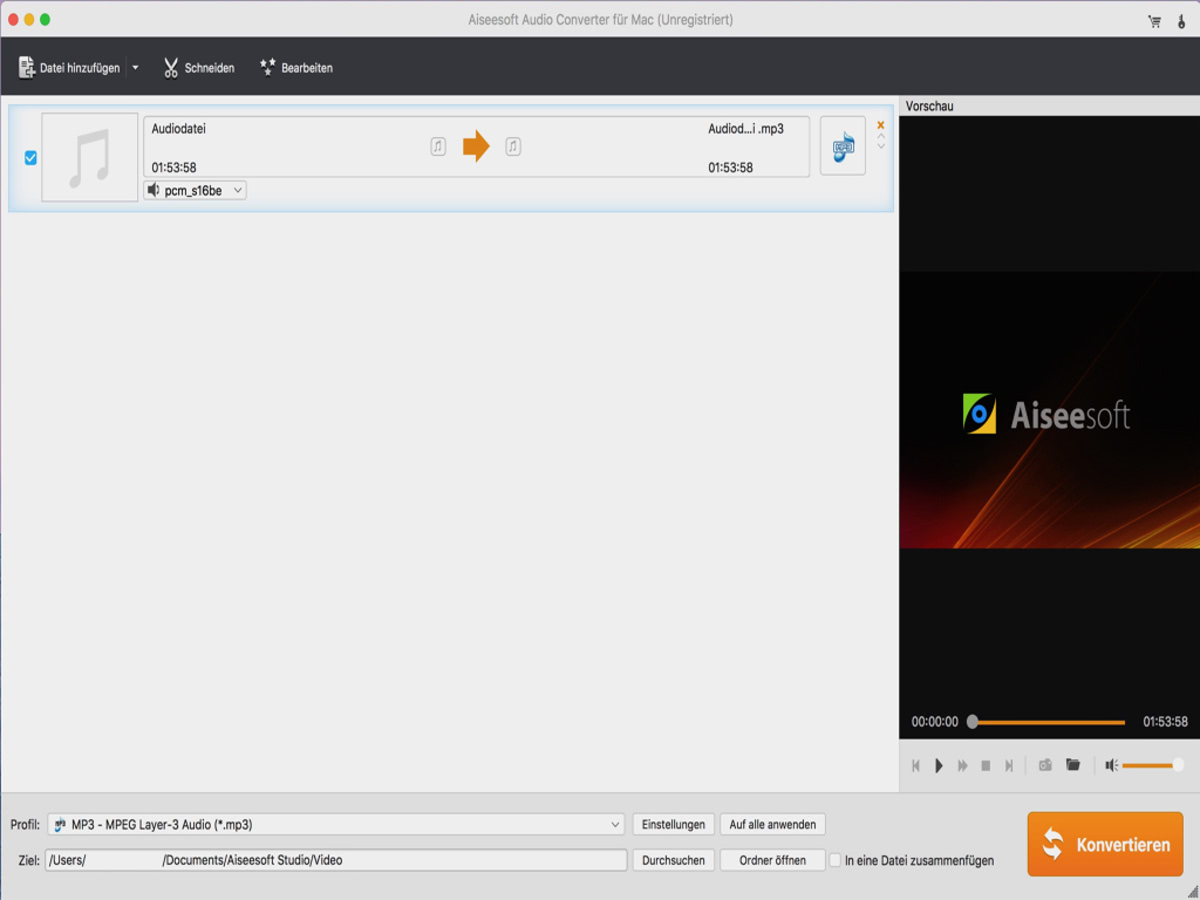
Task: Open the Datei hinzufügen tool
Action: tap(70, 67)
